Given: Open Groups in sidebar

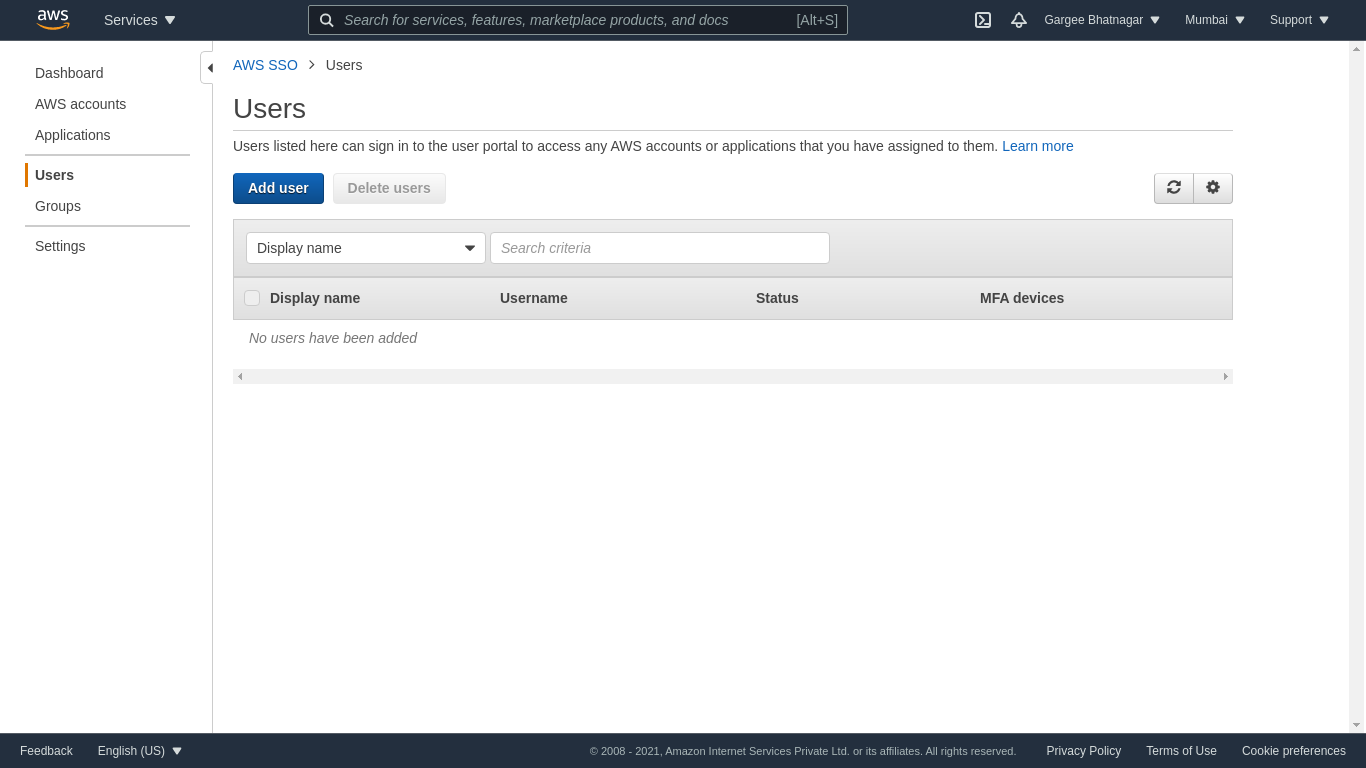Looking at the screenshot, I should [58, 206].
